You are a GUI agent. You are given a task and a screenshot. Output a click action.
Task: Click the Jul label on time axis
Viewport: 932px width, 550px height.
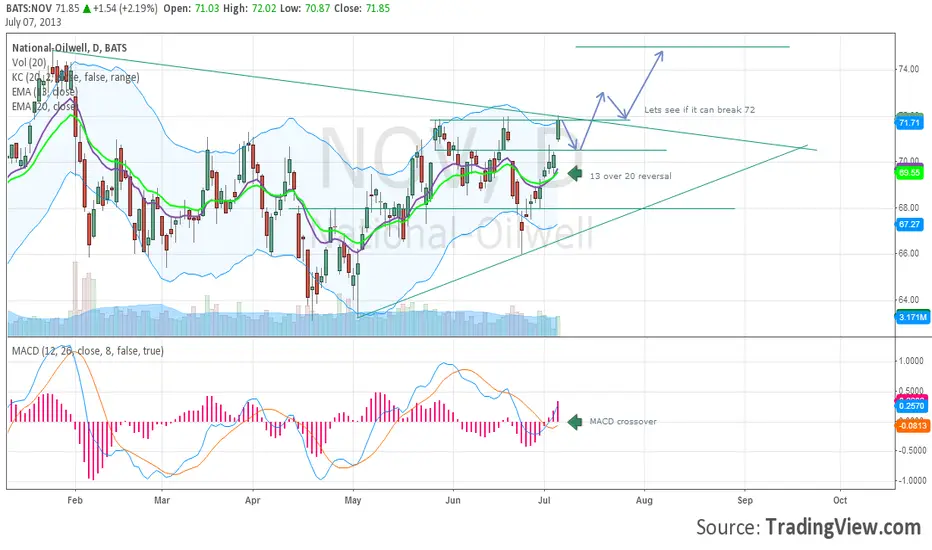pyautogui.click(x=543, y=500)
